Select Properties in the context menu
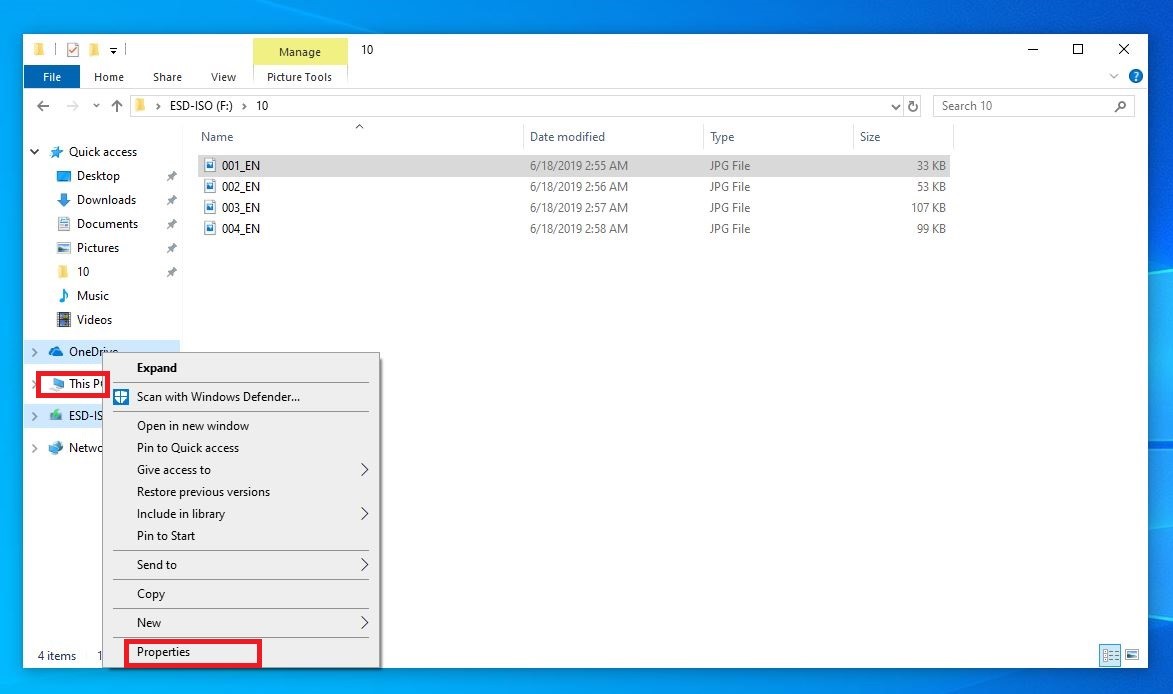Viewport: 1173px width, 694px height. click(x=164, y=652)
